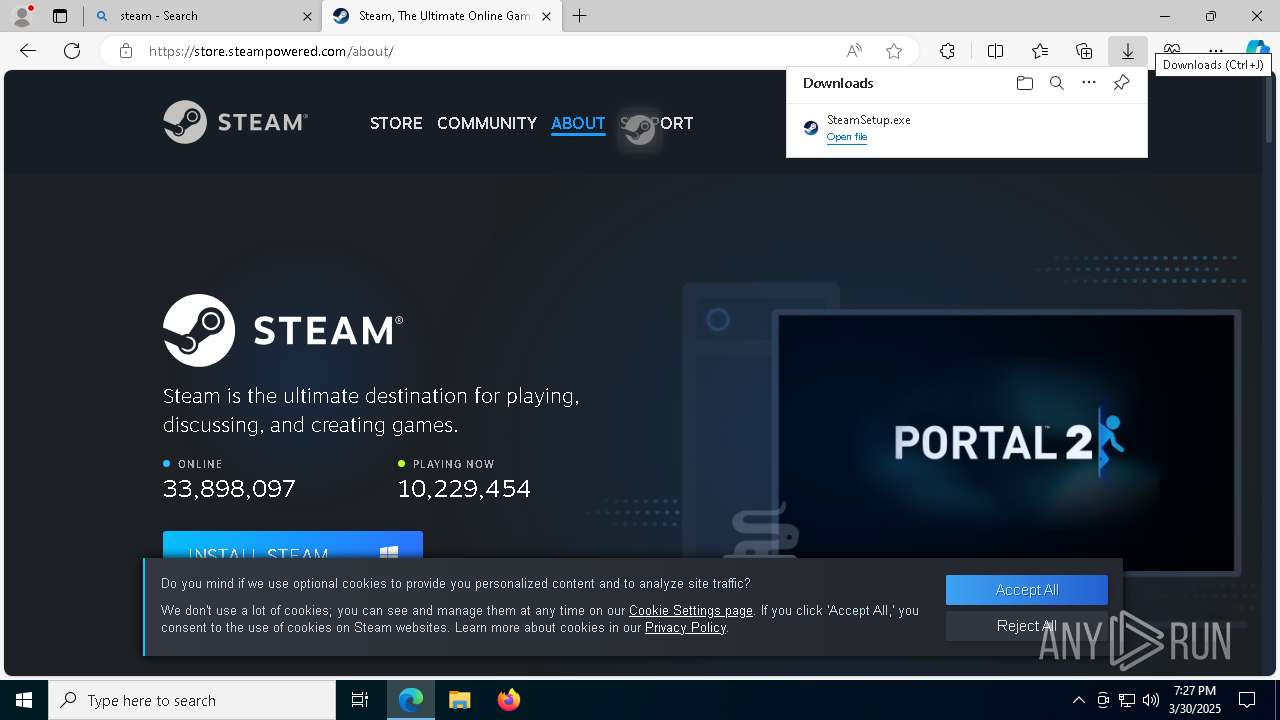View site information lock icon
The width and height of the screenshot is (1280, 720).
(x=125, y=51)
